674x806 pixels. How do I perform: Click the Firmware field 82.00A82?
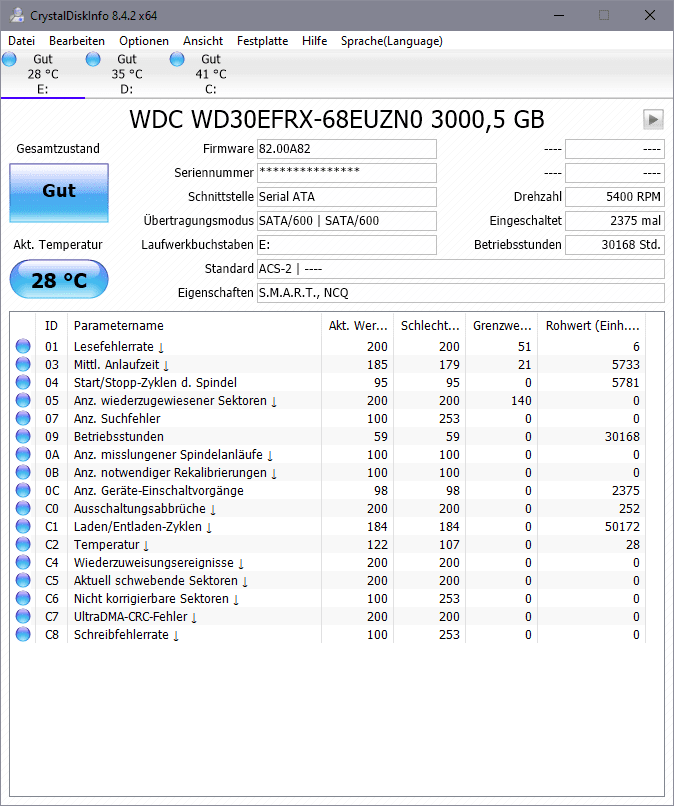point(347,149)
